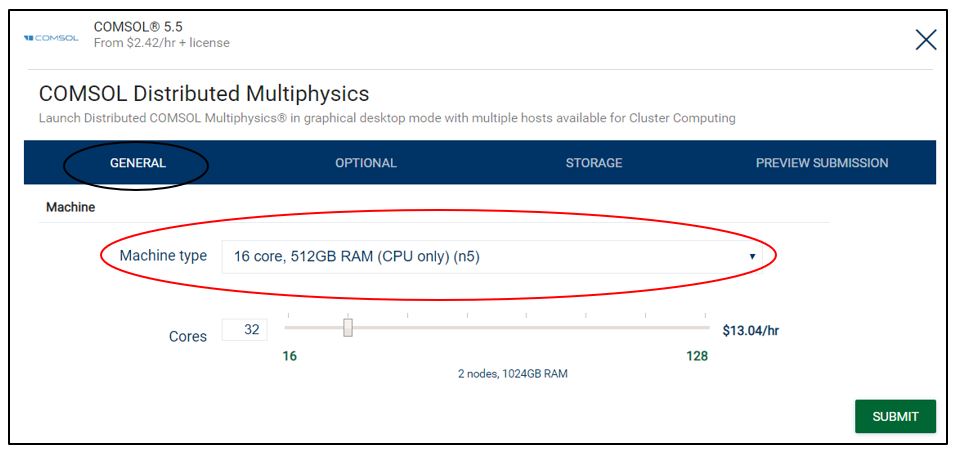Click the Machine type dropdown arrow
This screenshot has height=452, width=959.
click(x=752, y=257)
